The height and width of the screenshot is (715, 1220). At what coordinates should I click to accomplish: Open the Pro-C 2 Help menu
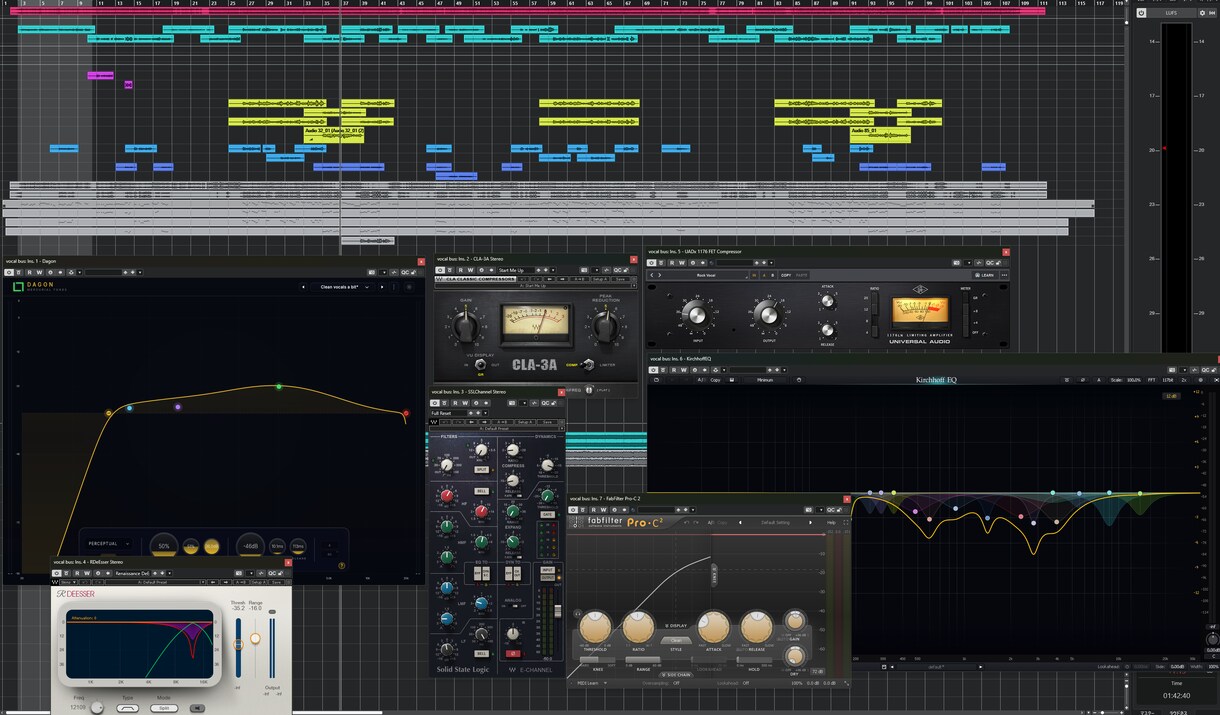(x=832, y=522)
